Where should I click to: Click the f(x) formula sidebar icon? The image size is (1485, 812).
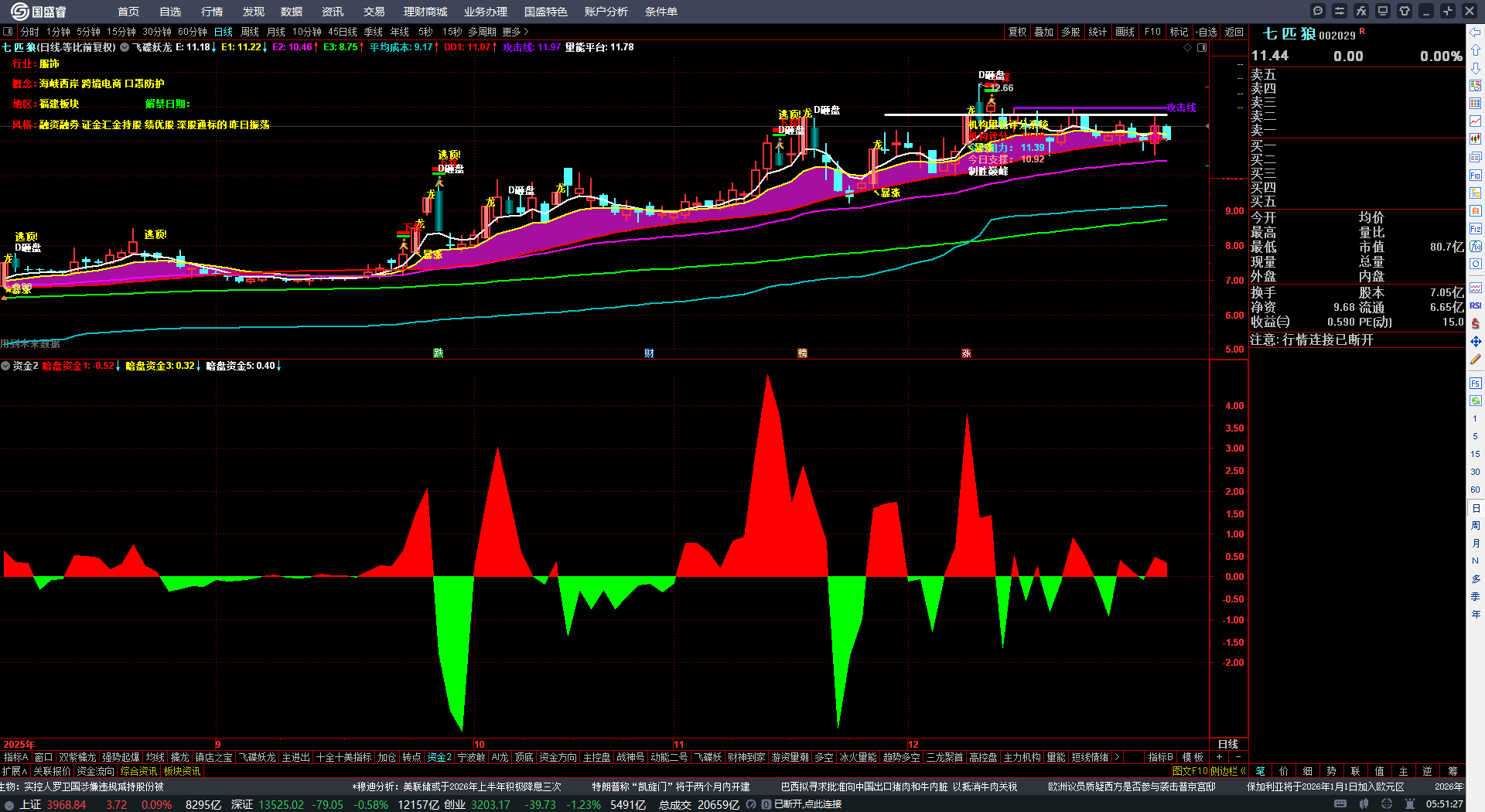tap(1476, 247)
